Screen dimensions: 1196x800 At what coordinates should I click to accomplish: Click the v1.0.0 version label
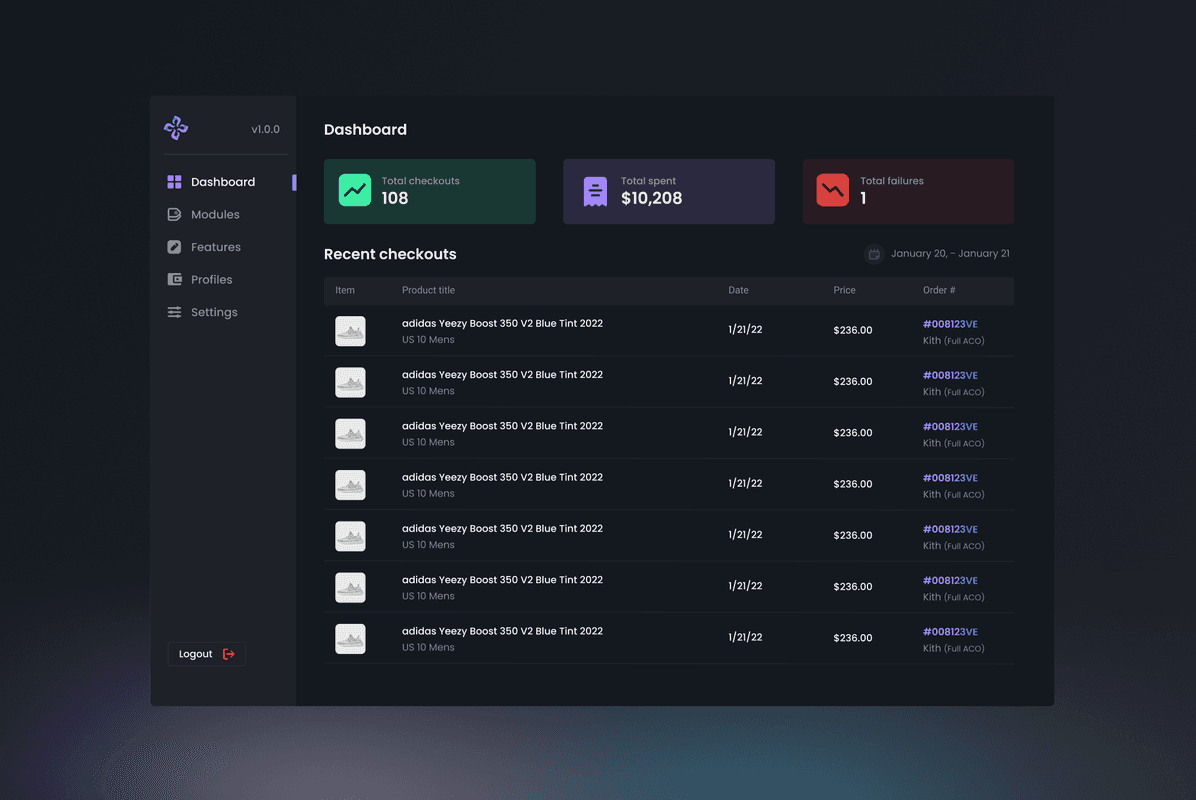tap(266, 128)
